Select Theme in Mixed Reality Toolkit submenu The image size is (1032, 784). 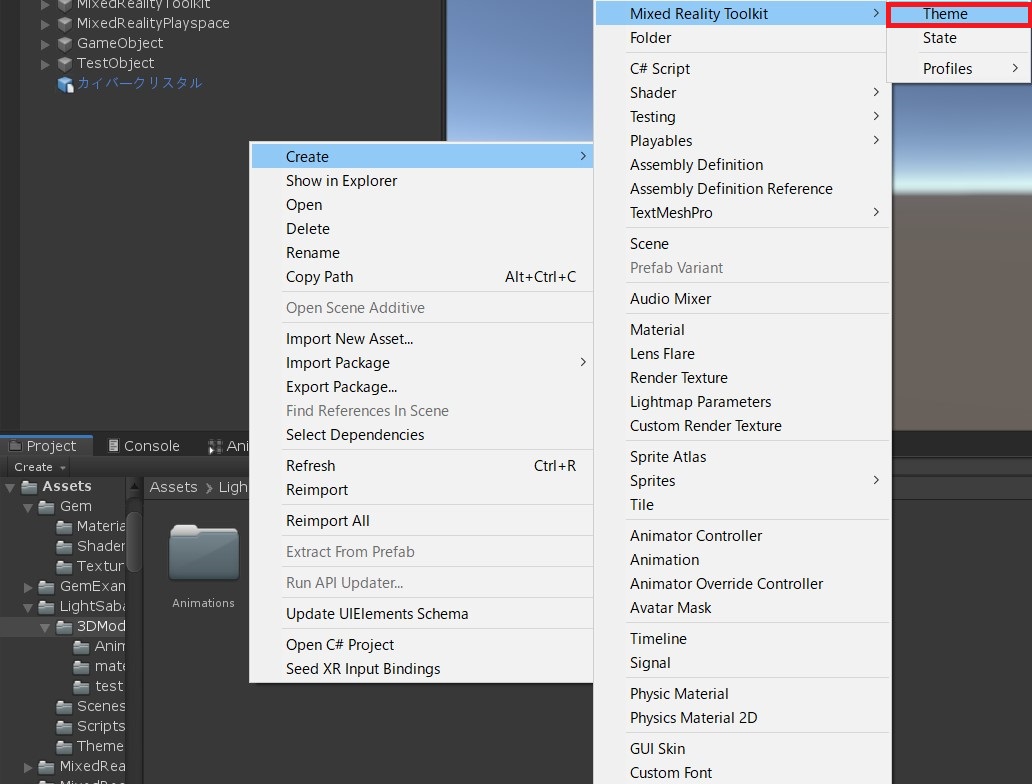pyautogui.click(x=958, y=14)
